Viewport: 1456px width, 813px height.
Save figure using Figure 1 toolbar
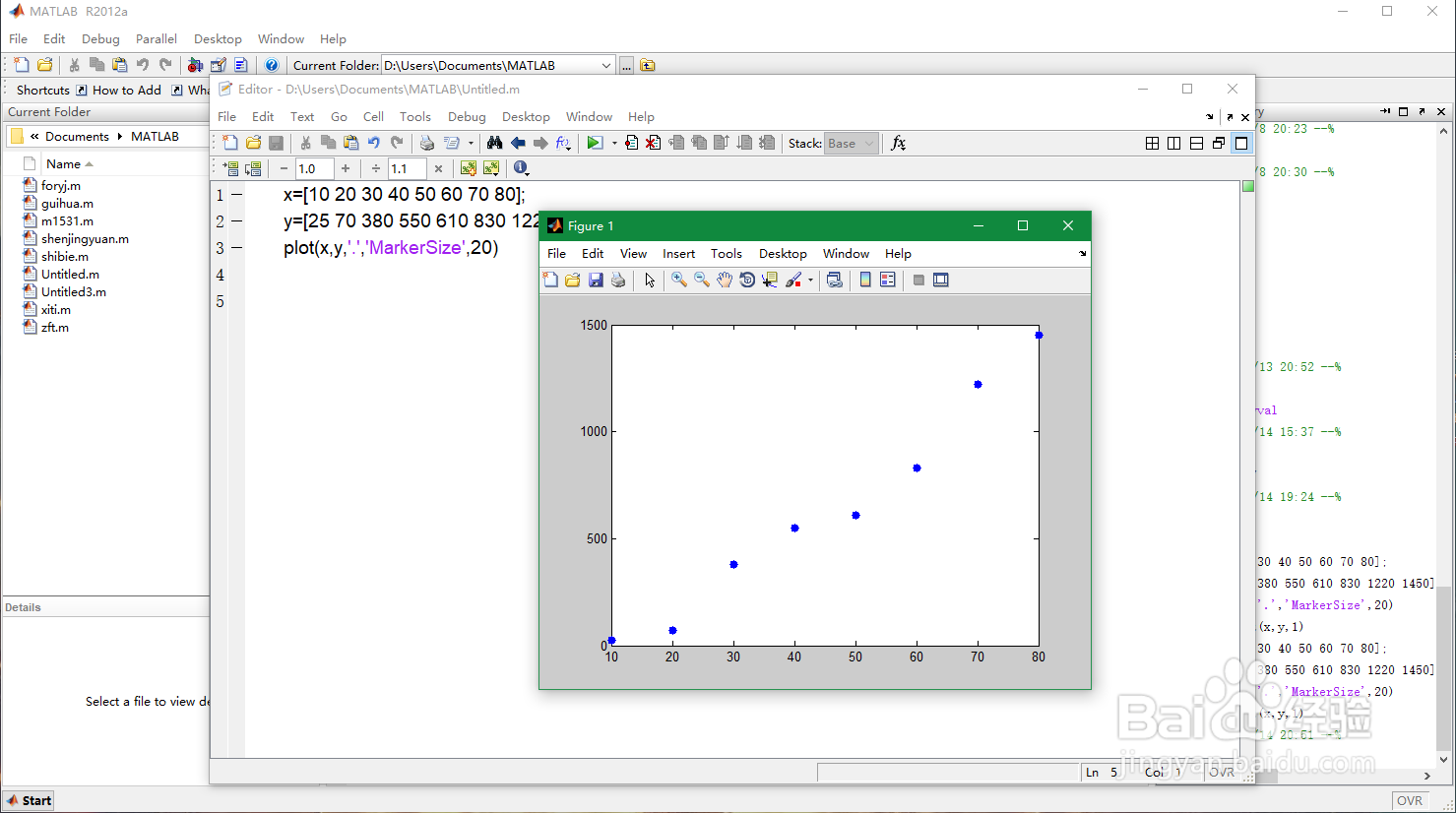pos(596,281)
